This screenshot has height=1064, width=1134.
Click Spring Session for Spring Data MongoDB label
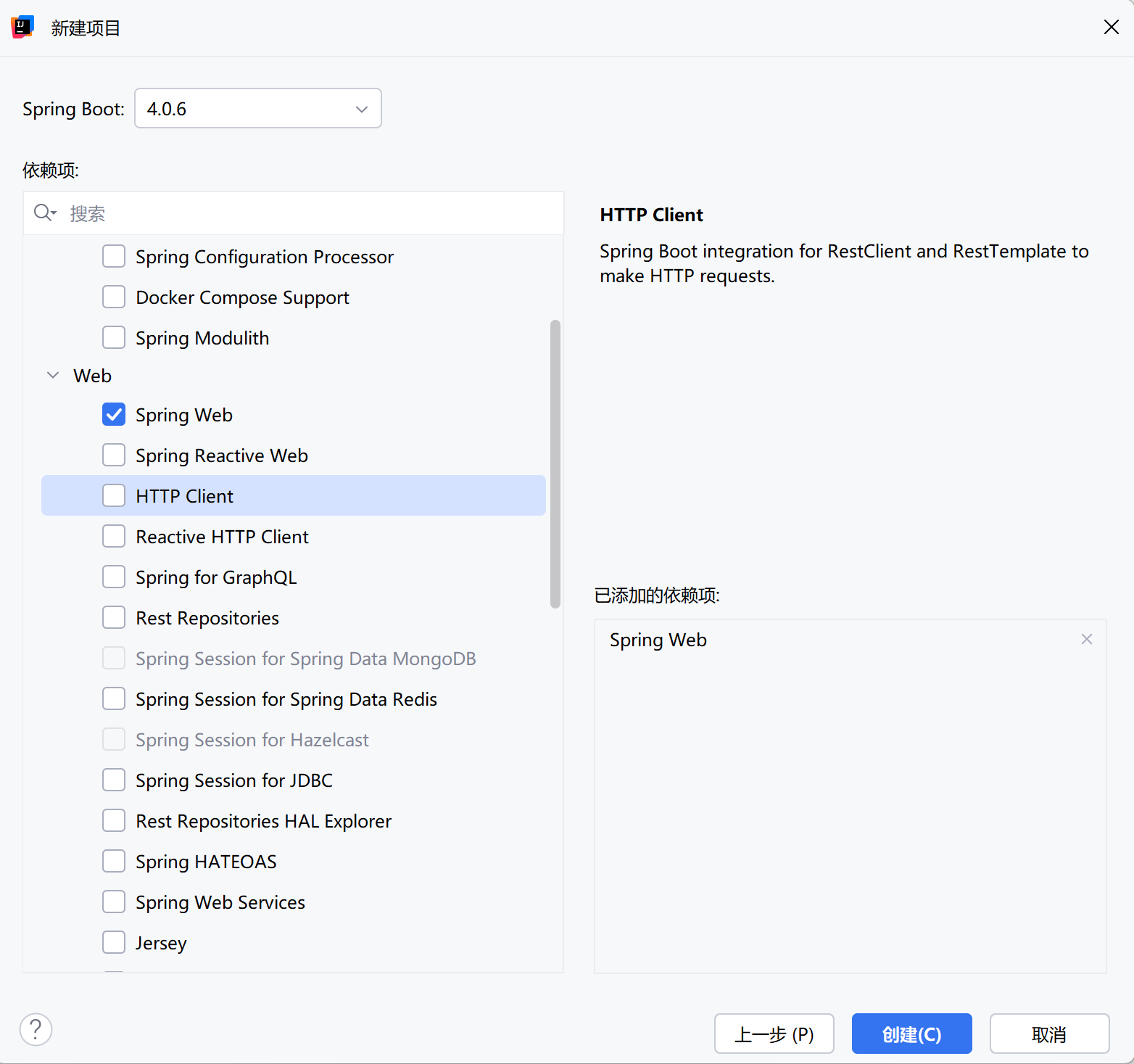306,659
